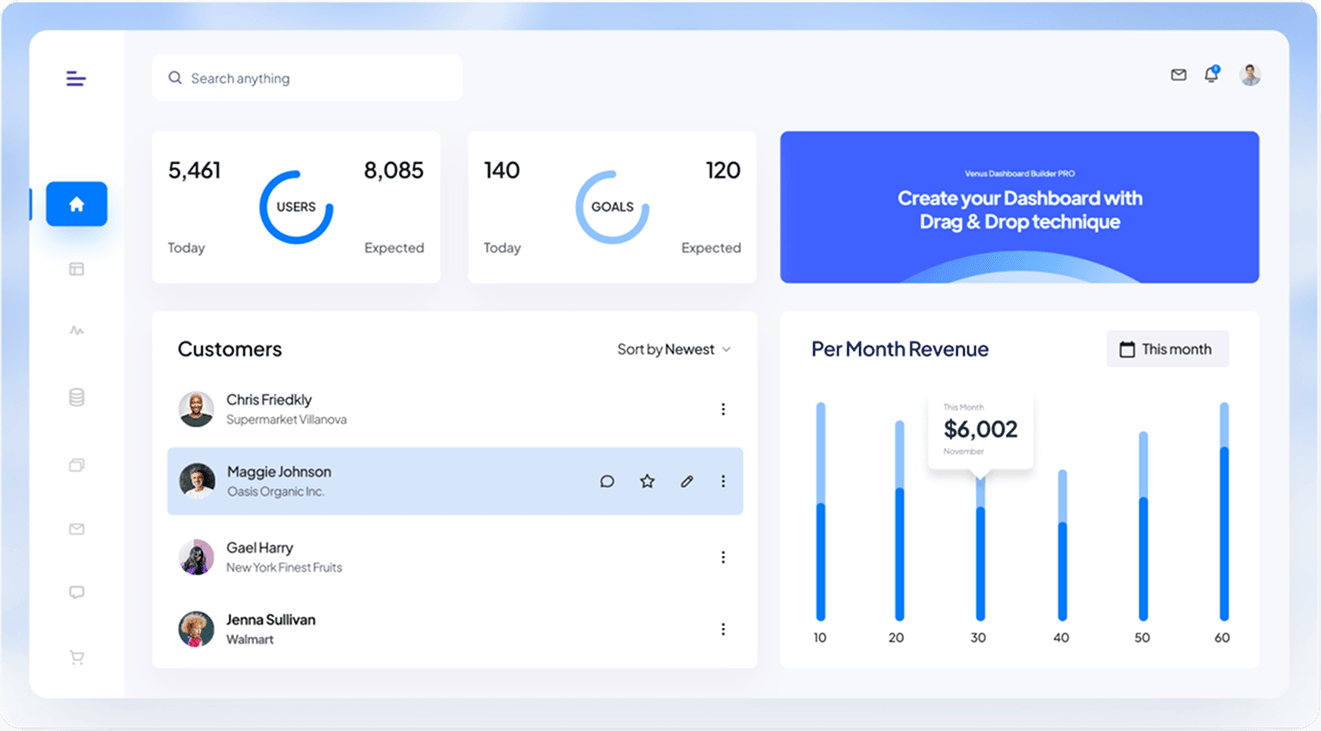Image resolution: width=1321 pixels, height=731 pixels.
Task: Click the search magnifier icon
Action: click(175, 78)
